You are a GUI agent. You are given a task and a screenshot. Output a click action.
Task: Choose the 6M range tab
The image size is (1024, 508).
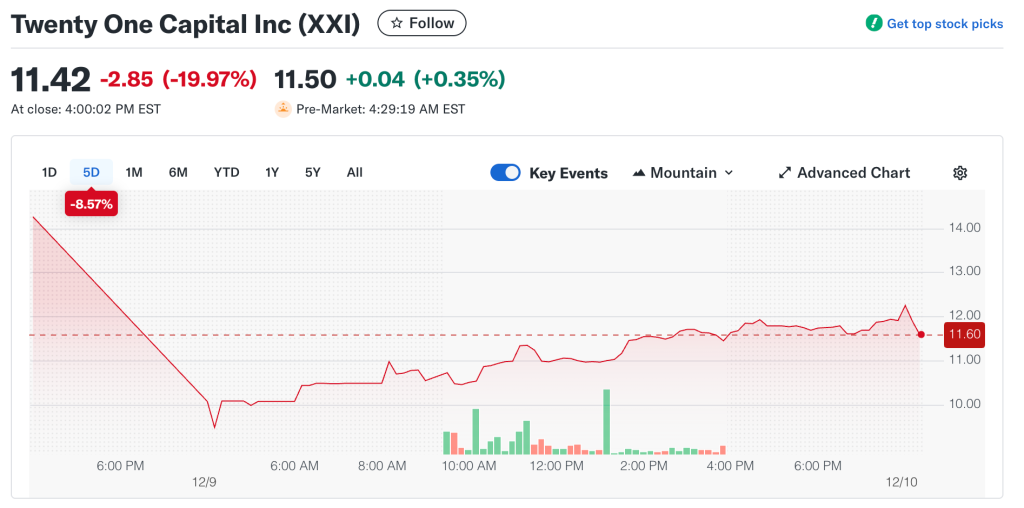click(178, 172)
